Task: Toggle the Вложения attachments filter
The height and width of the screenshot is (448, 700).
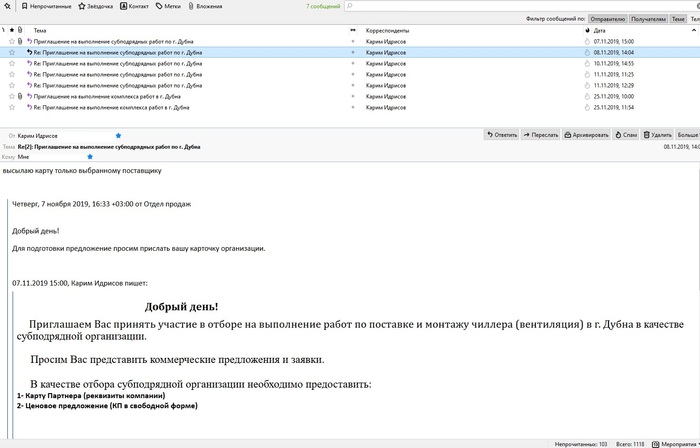Action: 205,6
